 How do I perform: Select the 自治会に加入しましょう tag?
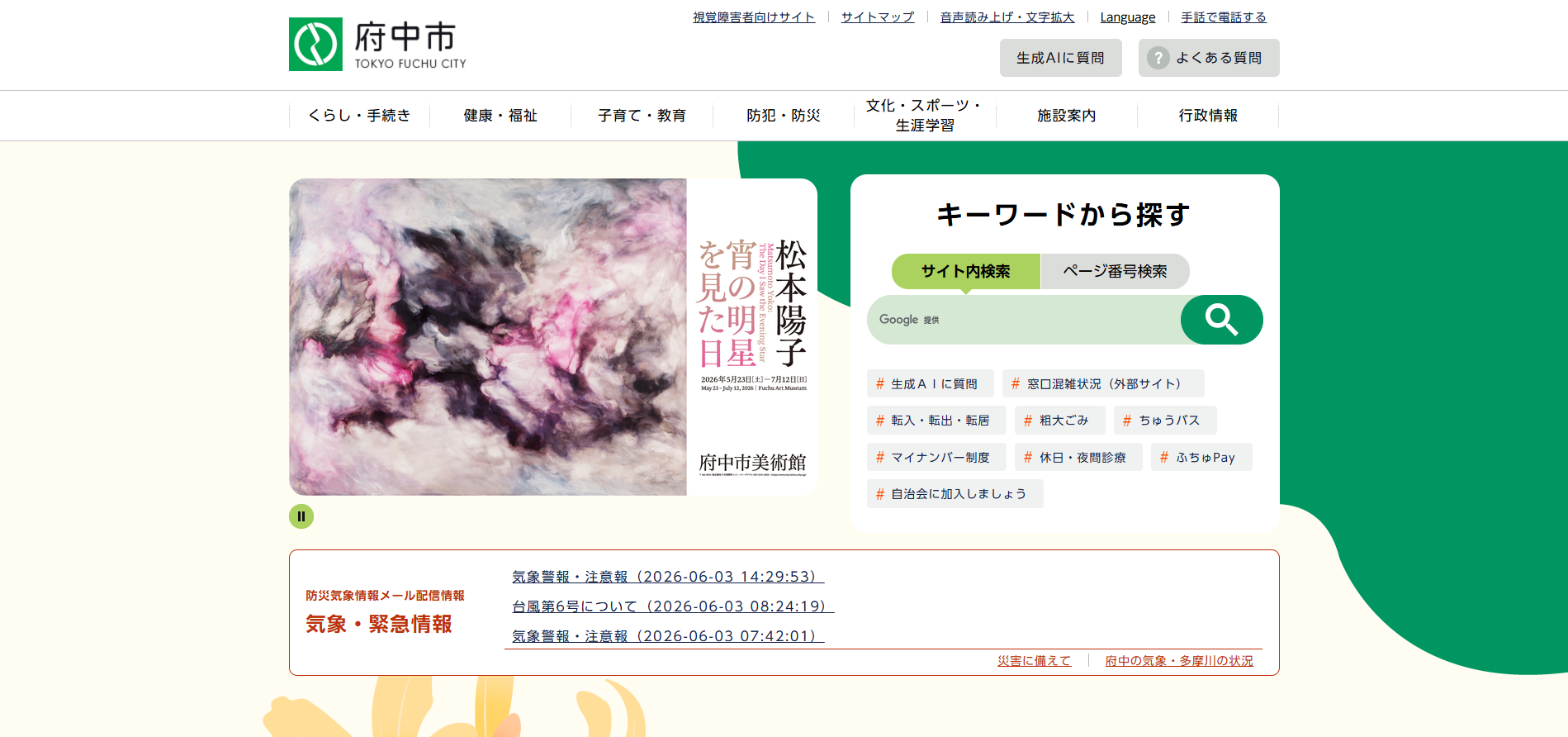pyautogui.click(x=955, y=494)
